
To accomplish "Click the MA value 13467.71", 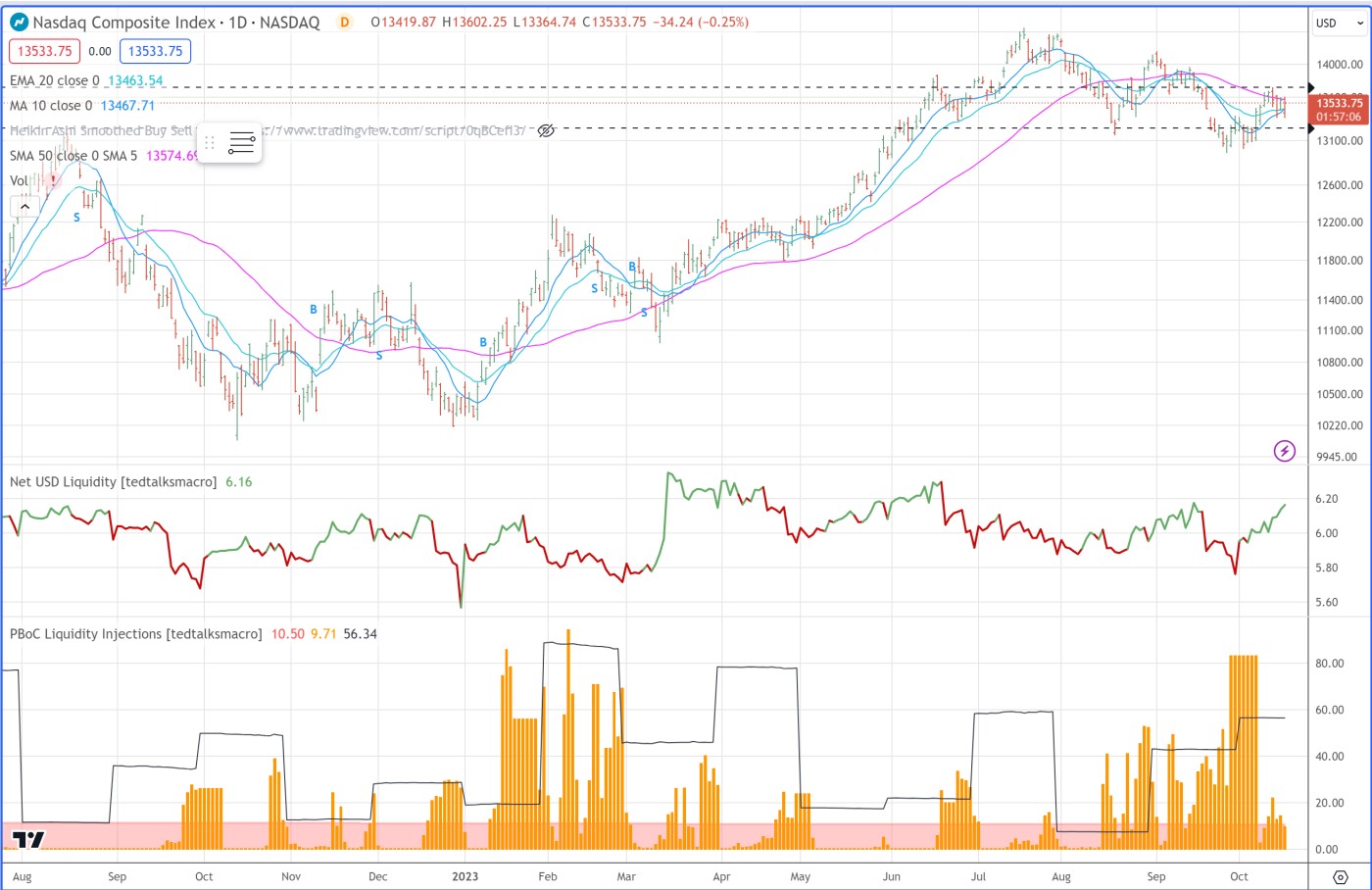I will (127, 105).
